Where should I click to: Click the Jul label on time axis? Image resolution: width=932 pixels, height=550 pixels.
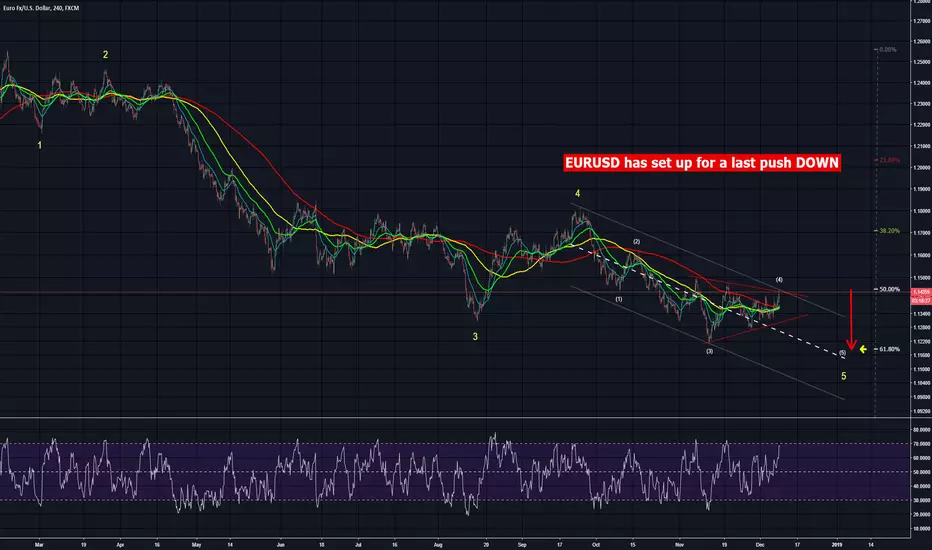click(358, 544)
